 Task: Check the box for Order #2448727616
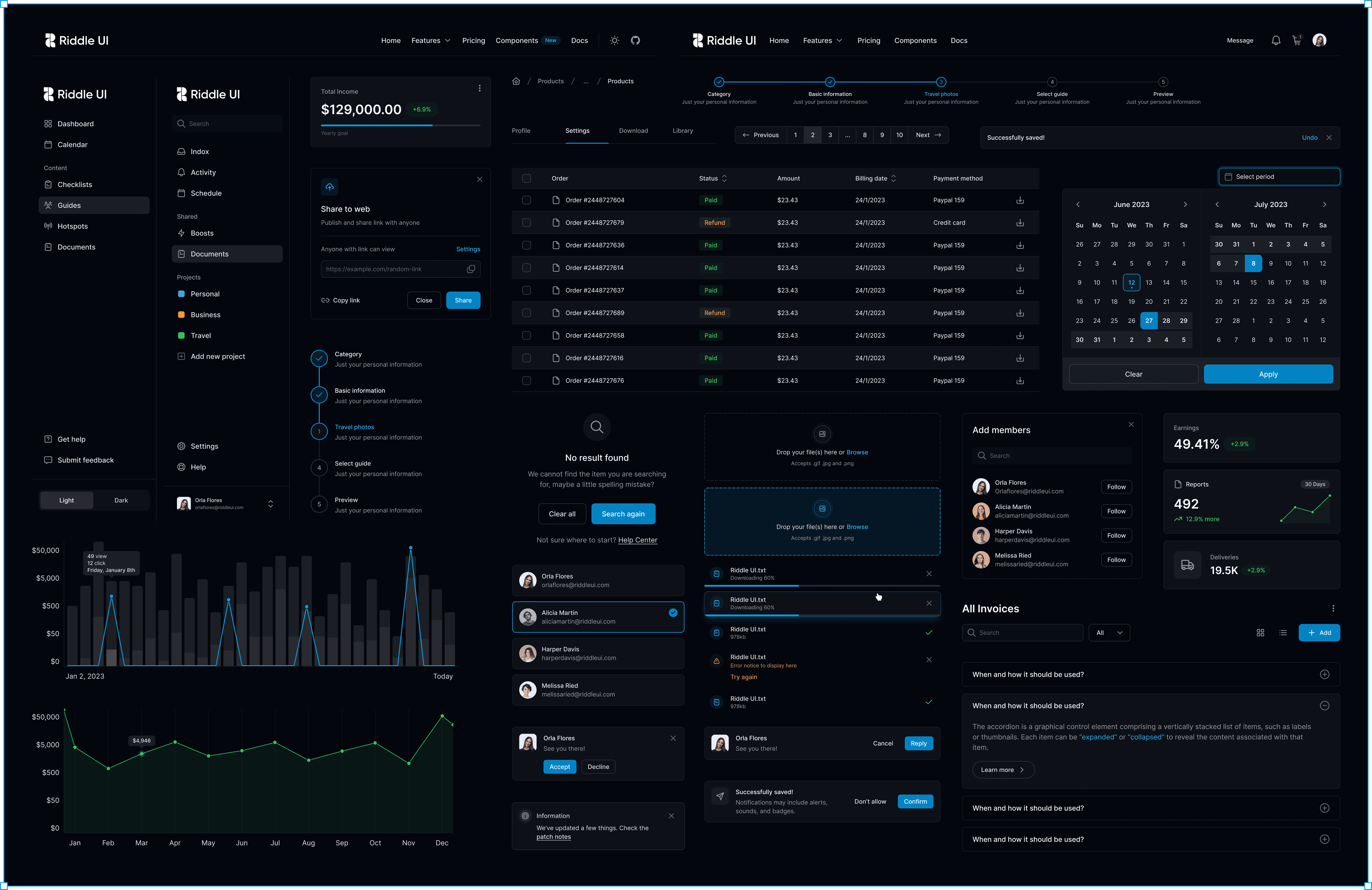point(526,358)
